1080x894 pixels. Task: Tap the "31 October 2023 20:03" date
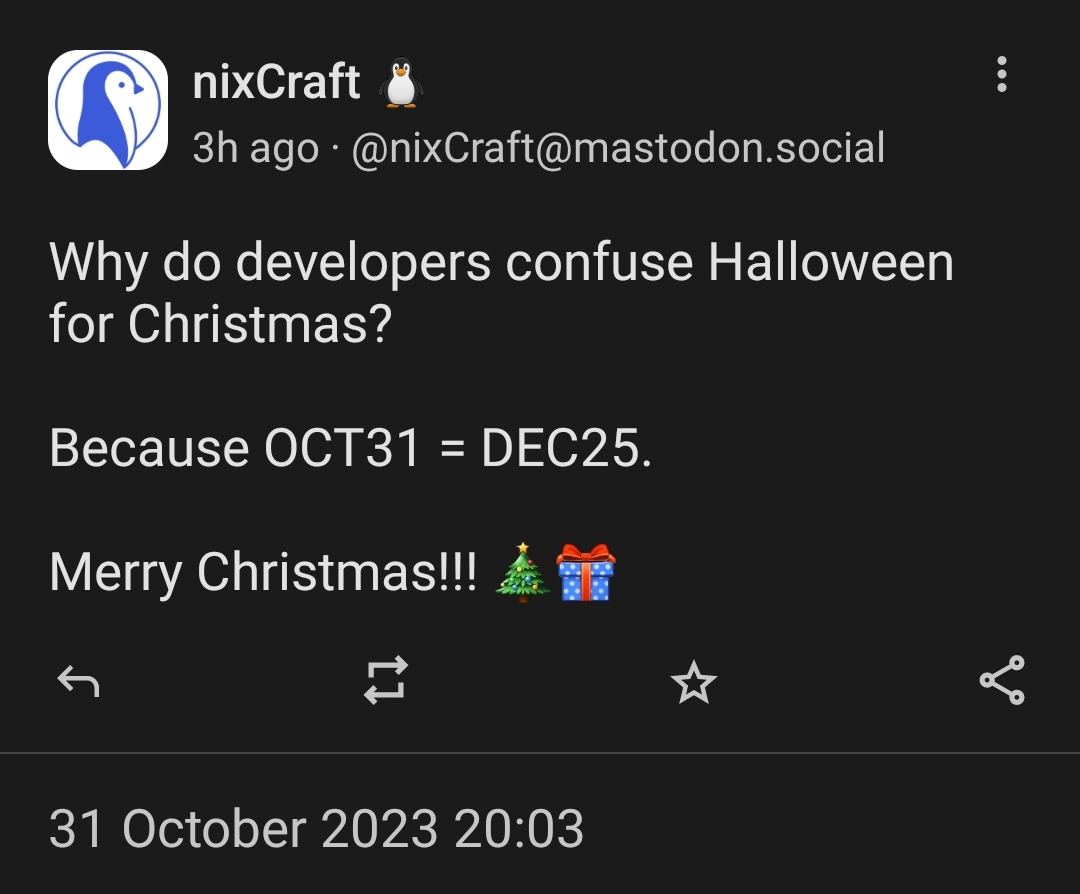[316, 829]
